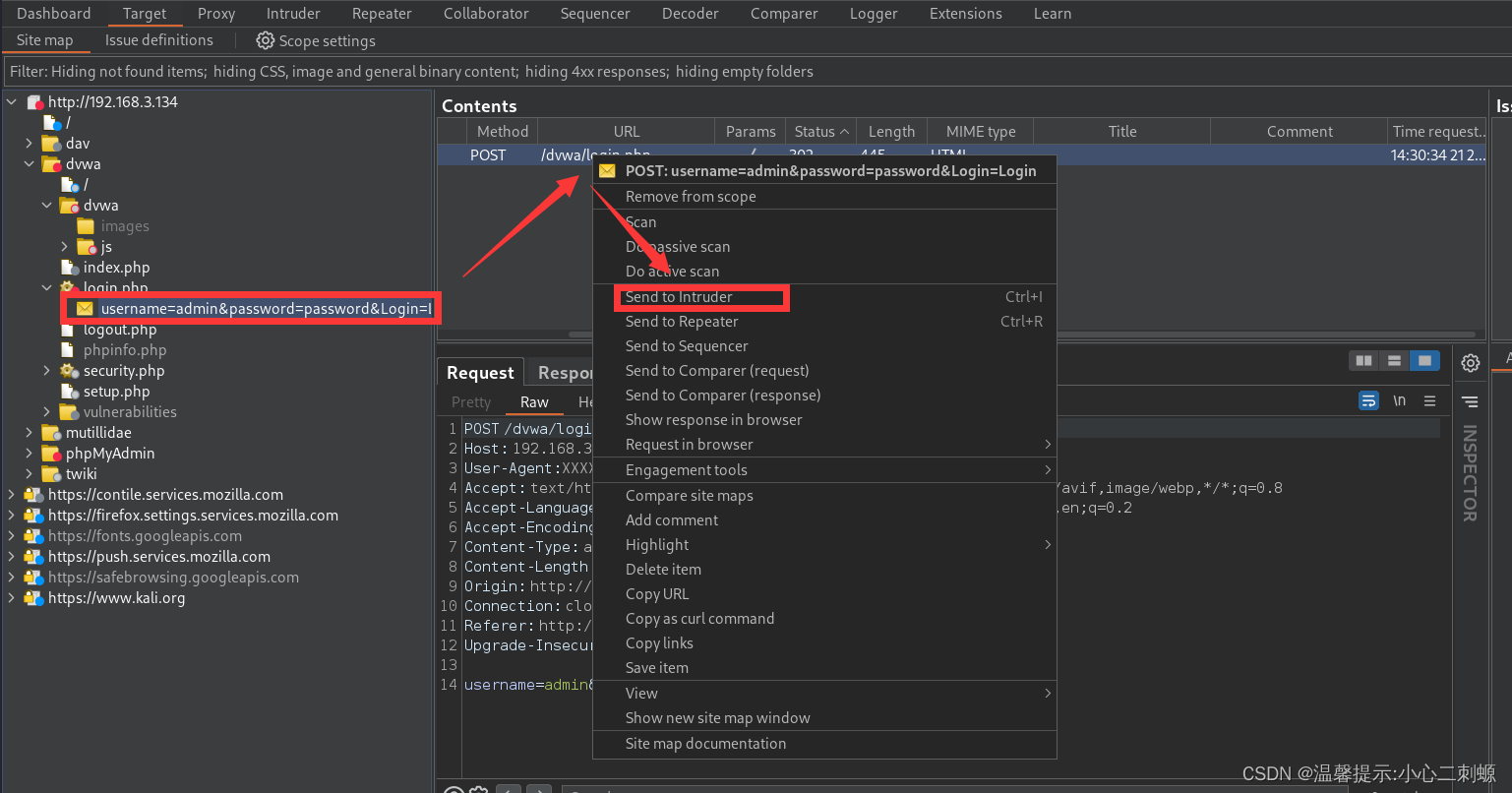1512x793 pixels.
Task: Select Delete item in context menu
Action: [x=824, y=570]
